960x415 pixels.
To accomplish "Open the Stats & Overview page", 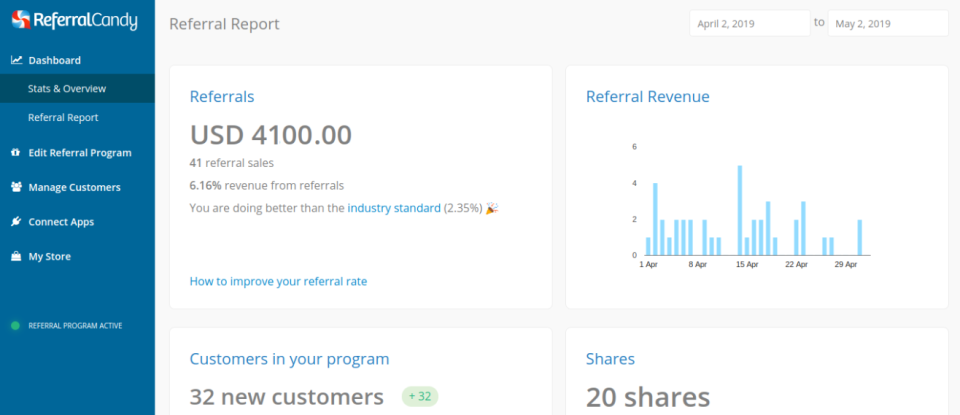I will (67, 89).
